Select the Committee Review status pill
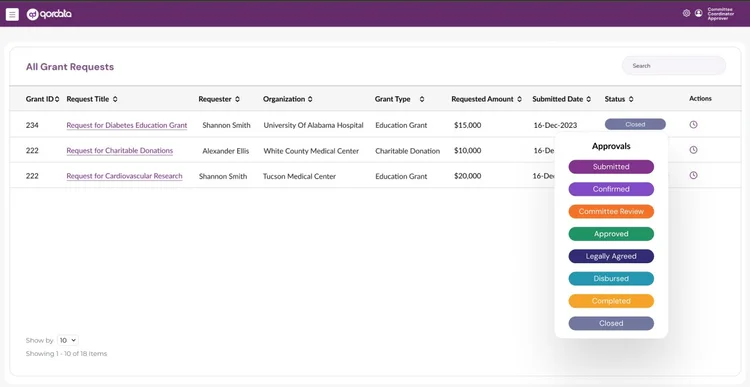This screenshot has width=750, height=387. (x=611, y=211)
